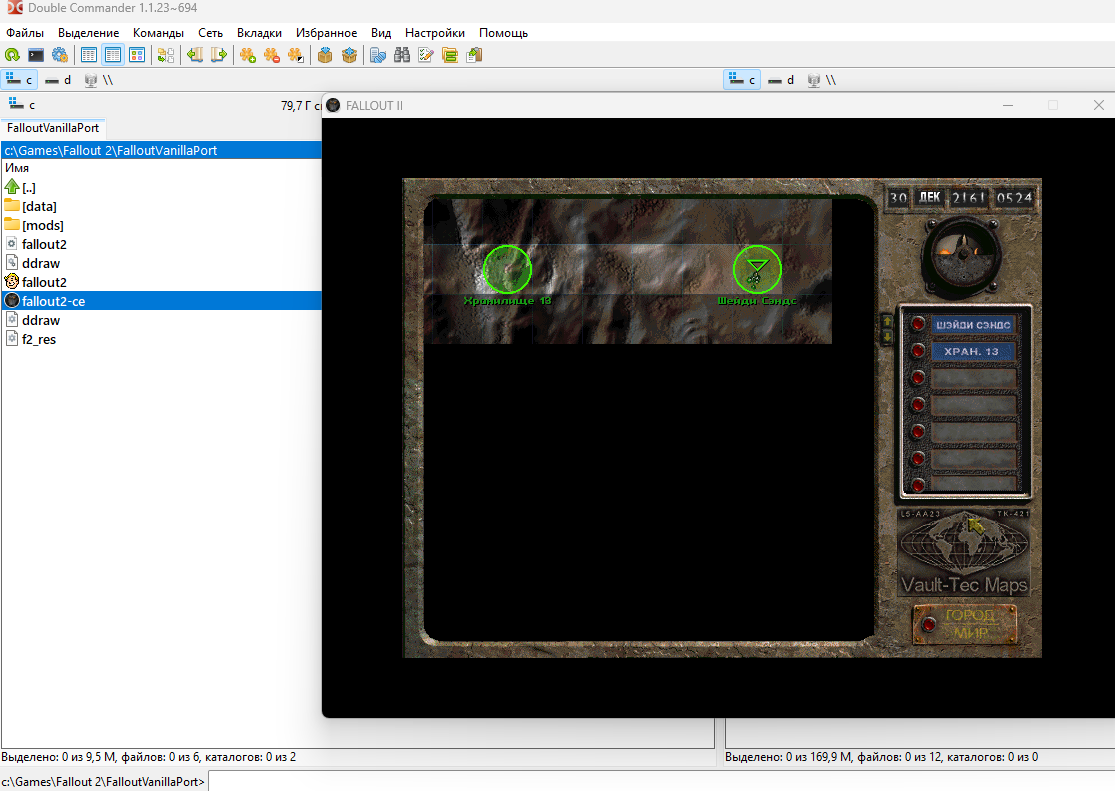Click the extract files box icon

[x=349, y=55]
